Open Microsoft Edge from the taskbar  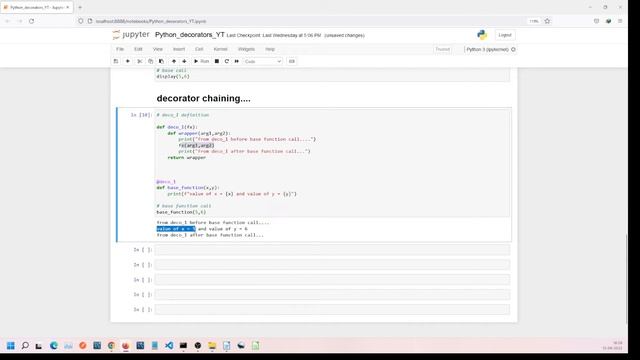pos(54,346)
